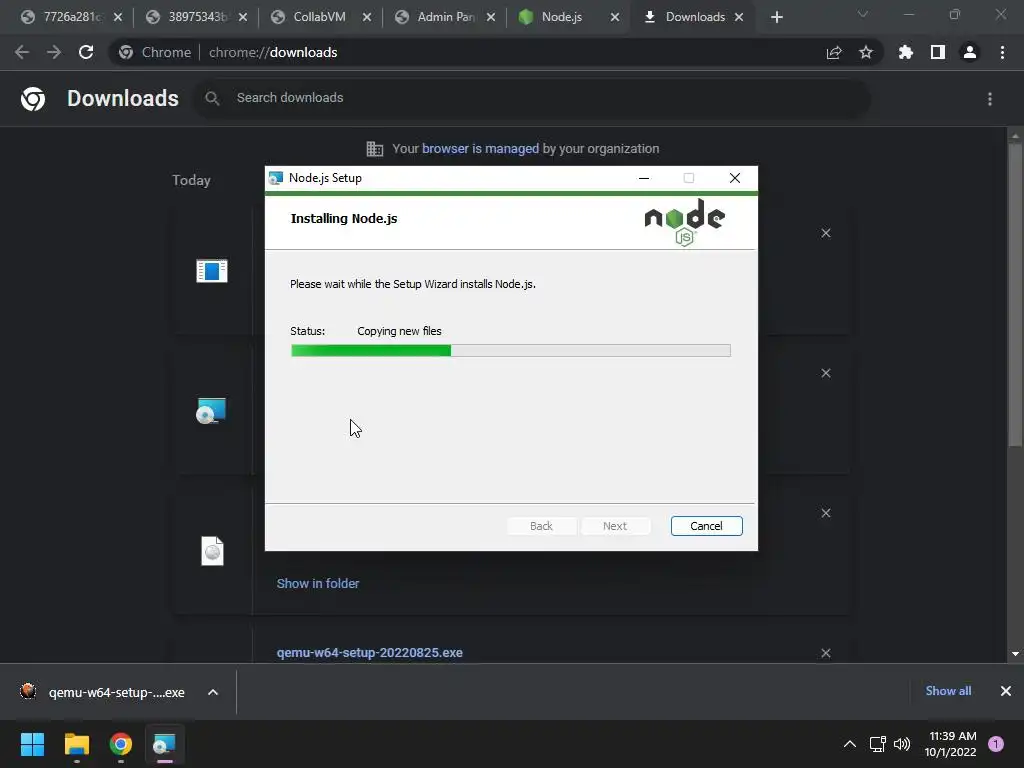Open network settings from the system tray

coord(878,744)
